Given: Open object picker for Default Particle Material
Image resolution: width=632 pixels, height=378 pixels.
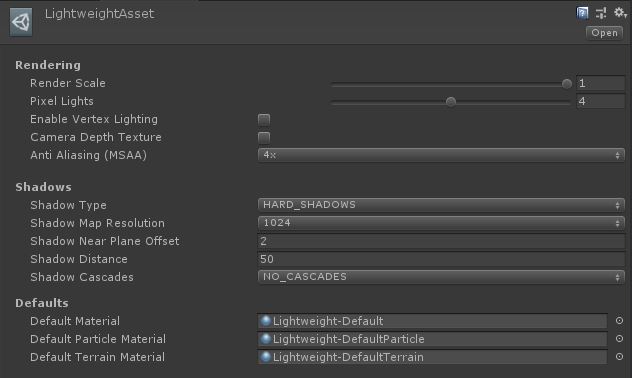Looking at the screenshot, I should pyautogui.click(x=620, y=339).
